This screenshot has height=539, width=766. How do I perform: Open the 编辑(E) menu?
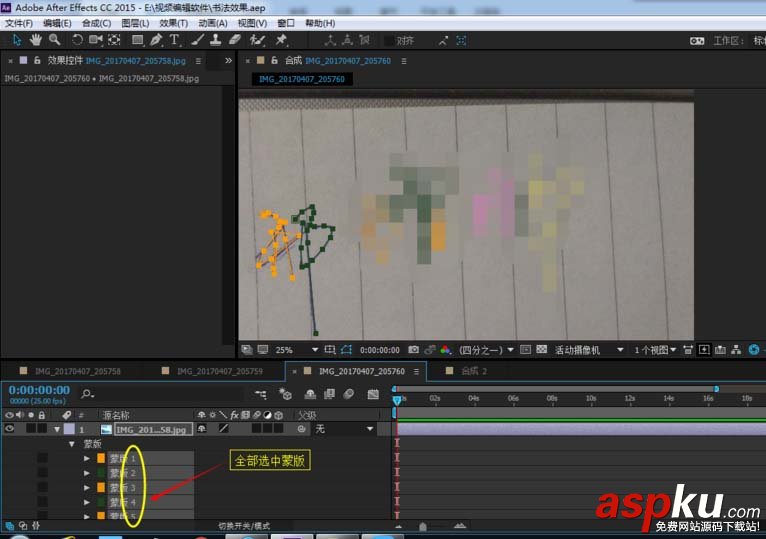coord(57,23)
